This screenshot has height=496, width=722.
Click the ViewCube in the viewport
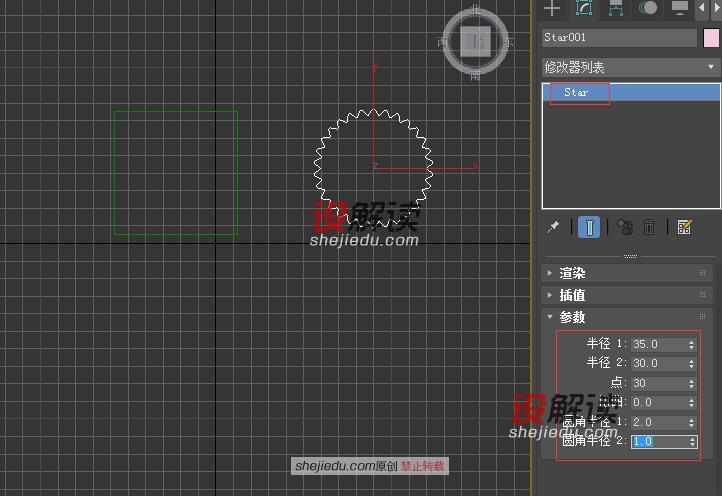click(x=477, y=42)
